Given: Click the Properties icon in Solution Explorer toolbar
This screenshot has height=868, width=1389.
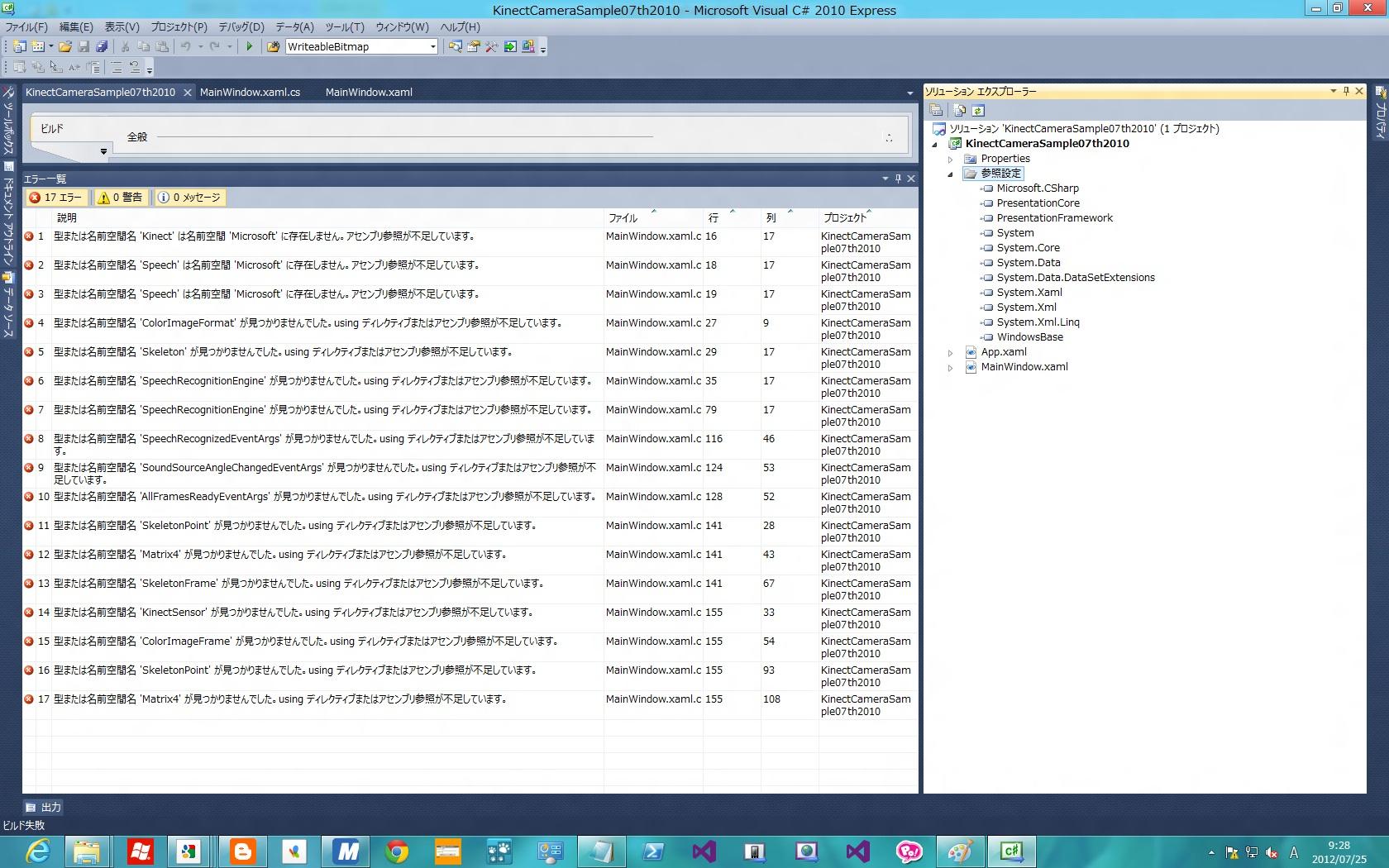Looking at the screenshot, I should [x=936, y=110].
